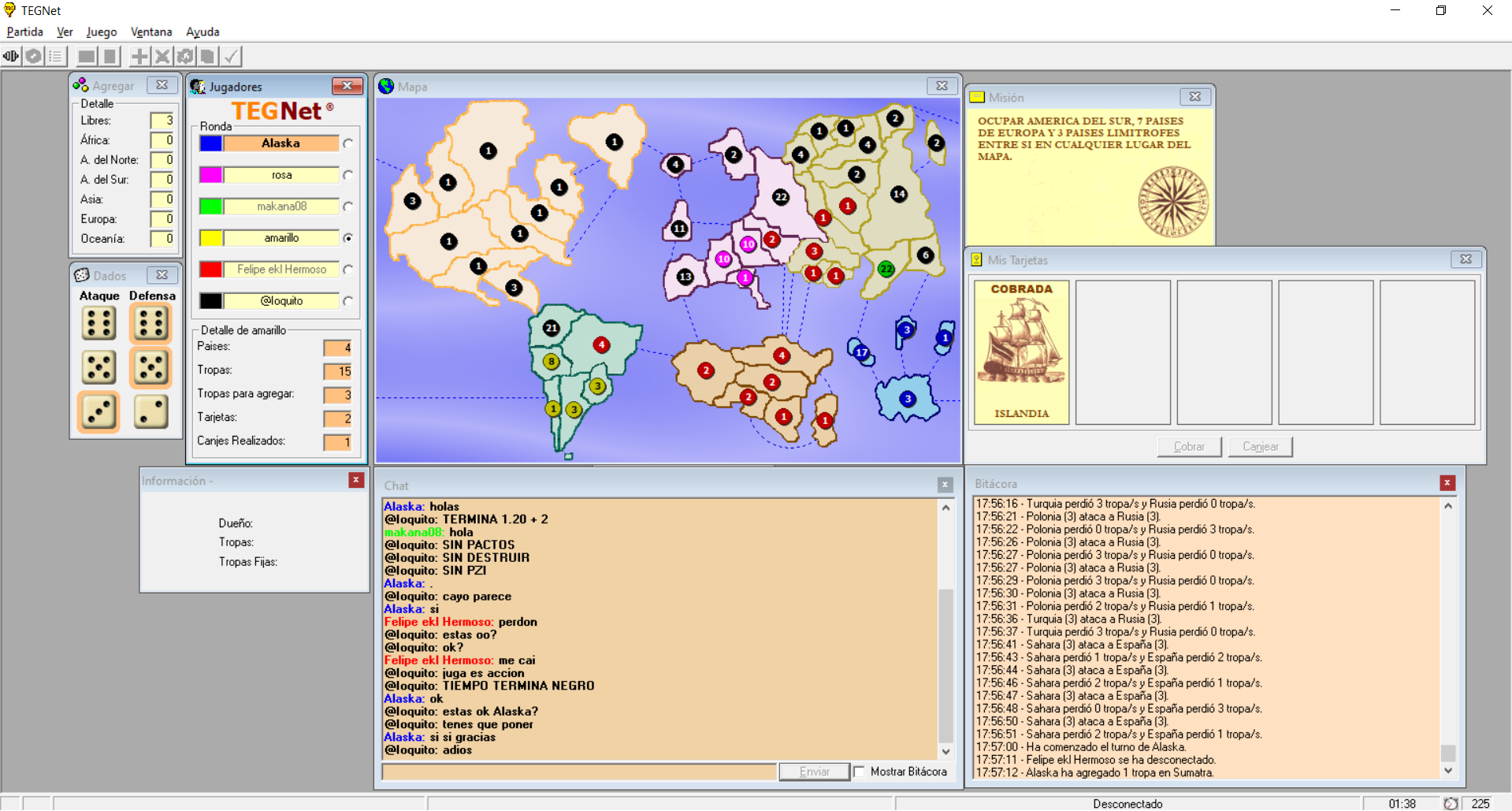Select the @loquito player radio button
1512x811 pixels.
click(348, 301)
